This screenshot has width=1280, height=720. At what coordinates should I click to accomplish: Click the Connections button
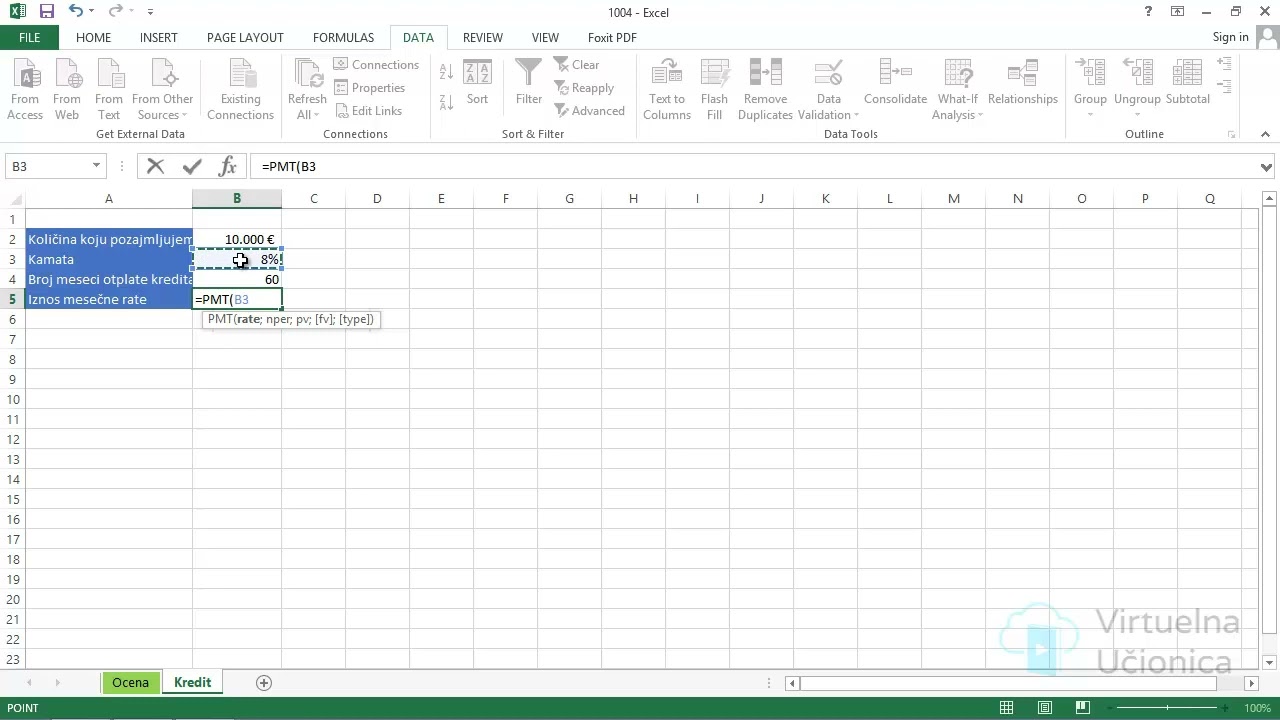click(x=376, y=65)
